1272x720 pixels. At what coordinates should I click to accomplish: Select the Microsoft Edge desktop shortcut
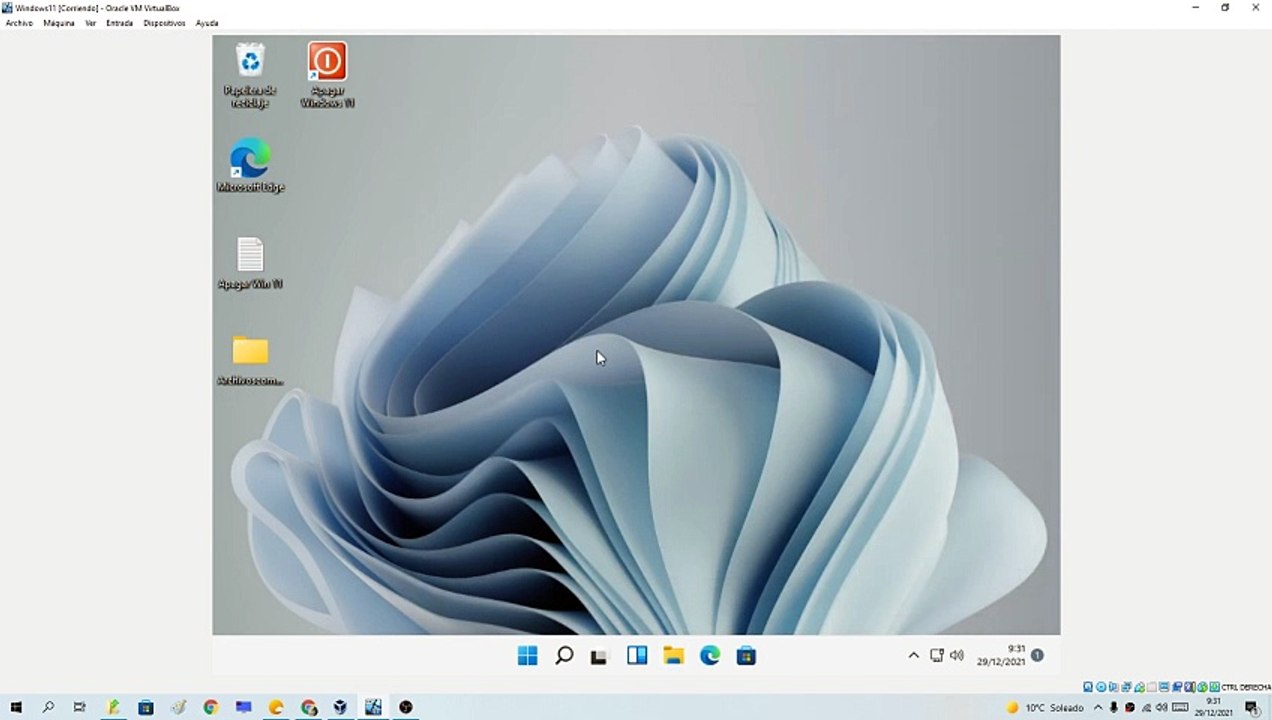[250, 166]
